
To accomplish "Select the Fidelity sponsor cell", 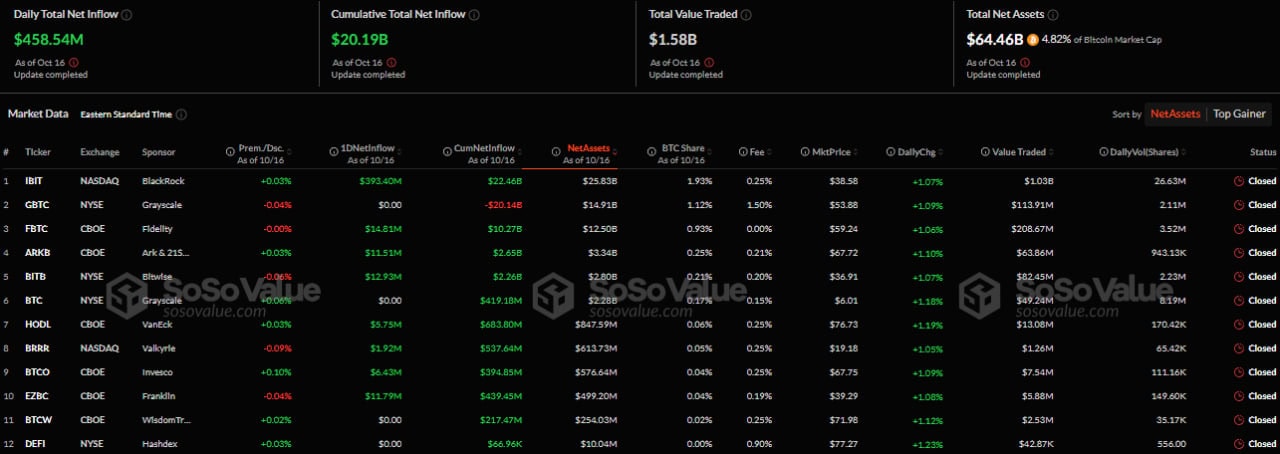I will (158, 229).
